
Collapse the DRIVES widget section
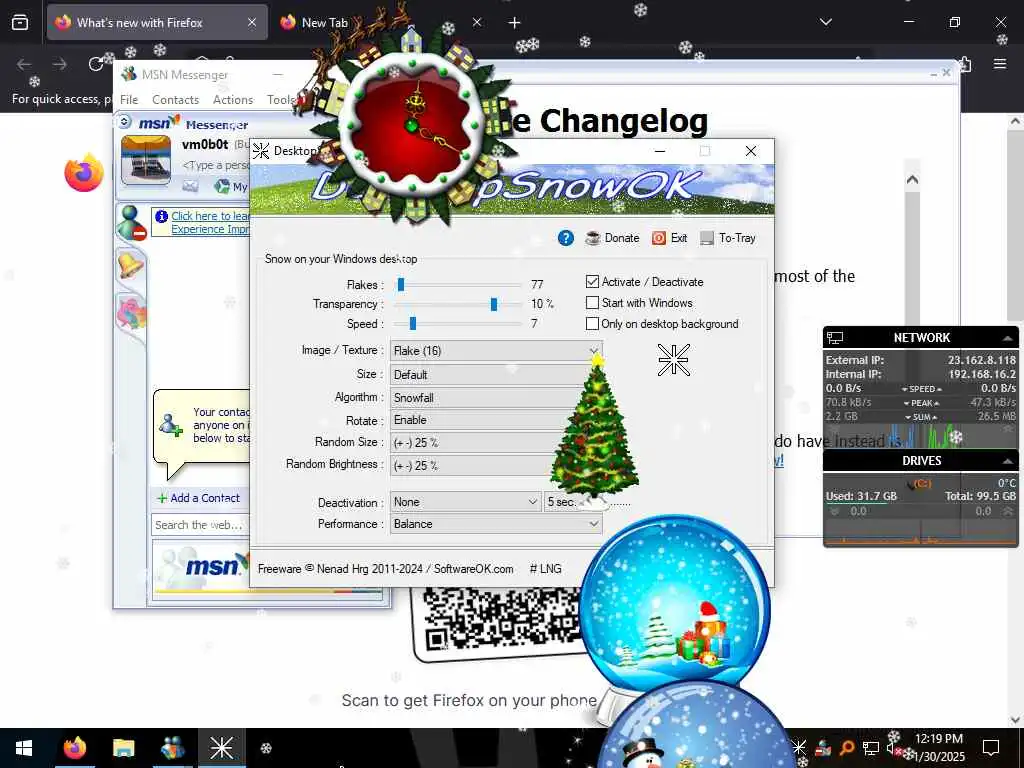[x=1008, y=461]
